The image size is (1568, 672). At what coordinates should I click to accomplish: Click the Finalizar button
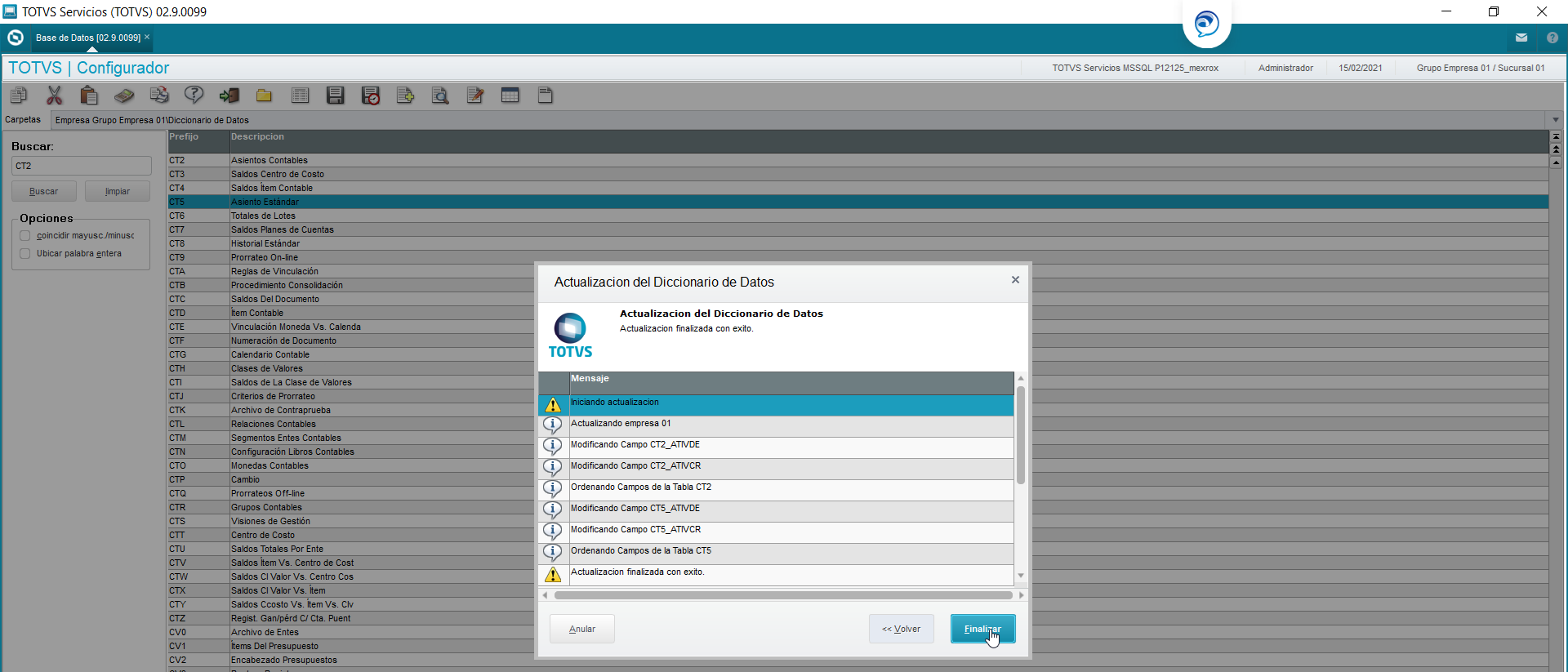coord(982,629)
